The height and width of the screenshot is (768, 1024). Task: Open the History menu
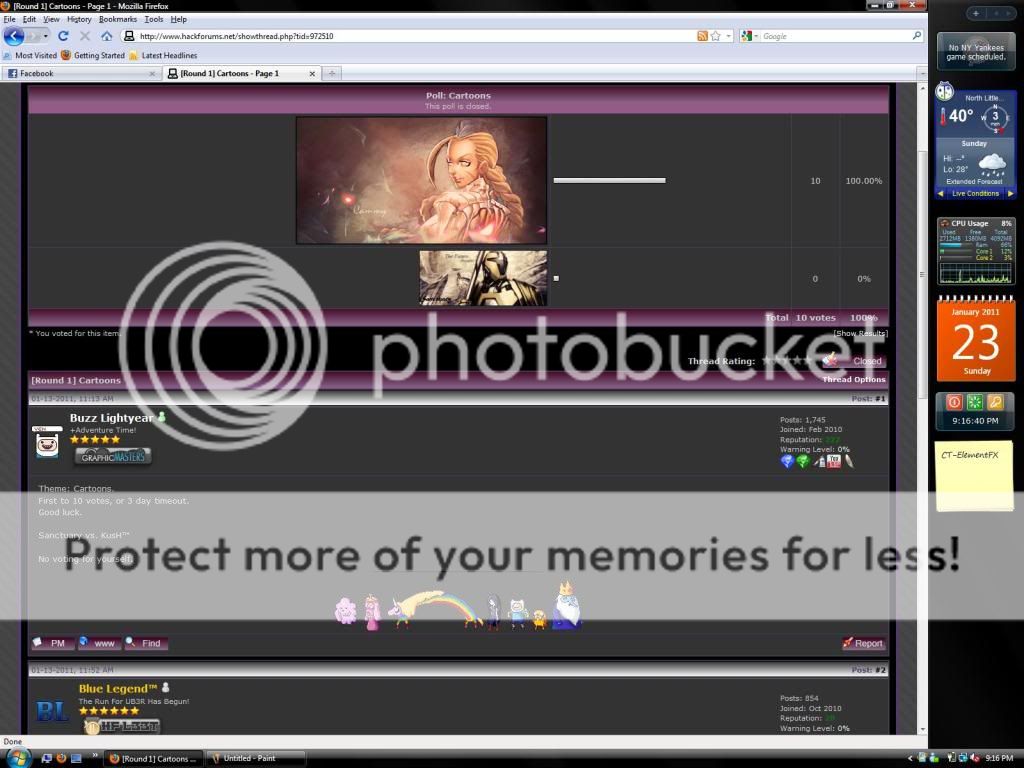click(x=79, y=19)
